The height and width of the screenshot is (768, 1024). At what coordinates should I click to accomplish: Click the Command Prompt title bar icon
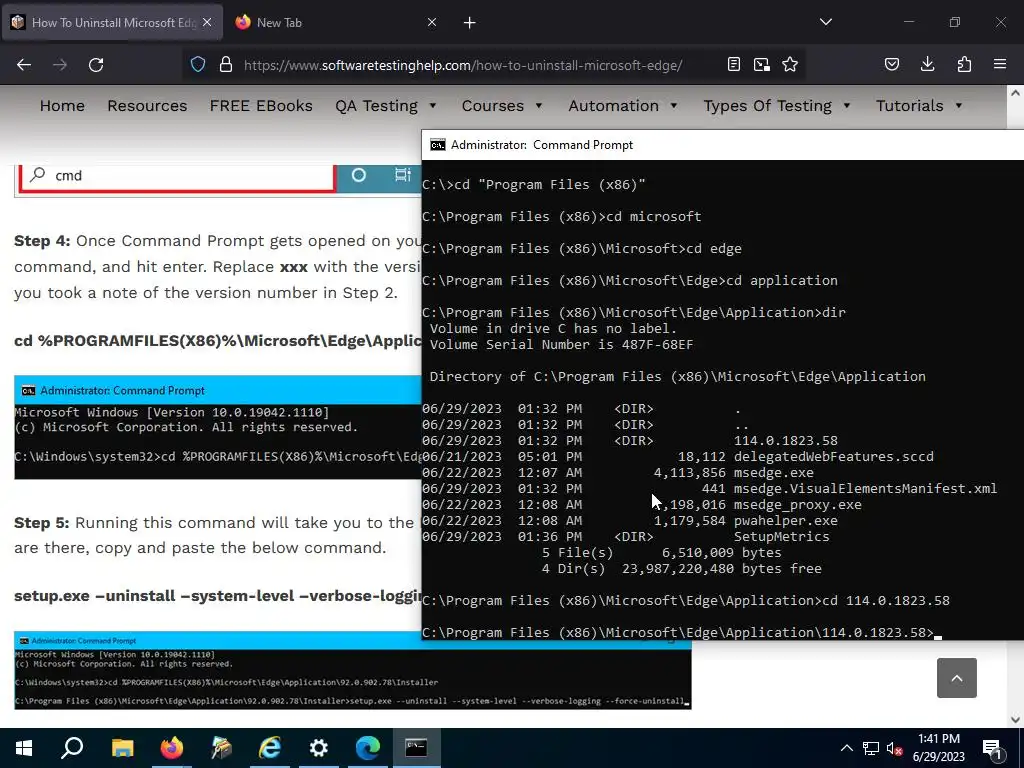438,145
